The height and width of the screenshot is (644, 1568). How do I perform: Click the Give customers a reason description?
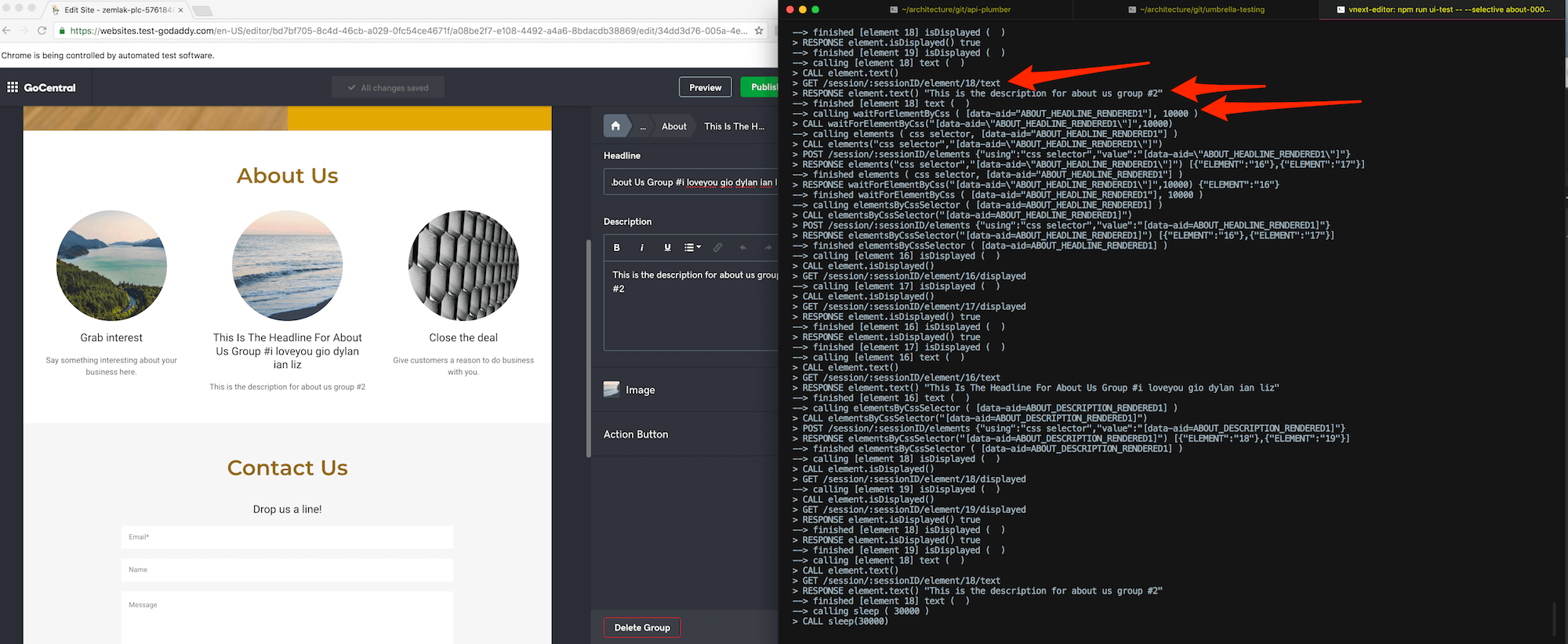(463, 366)
